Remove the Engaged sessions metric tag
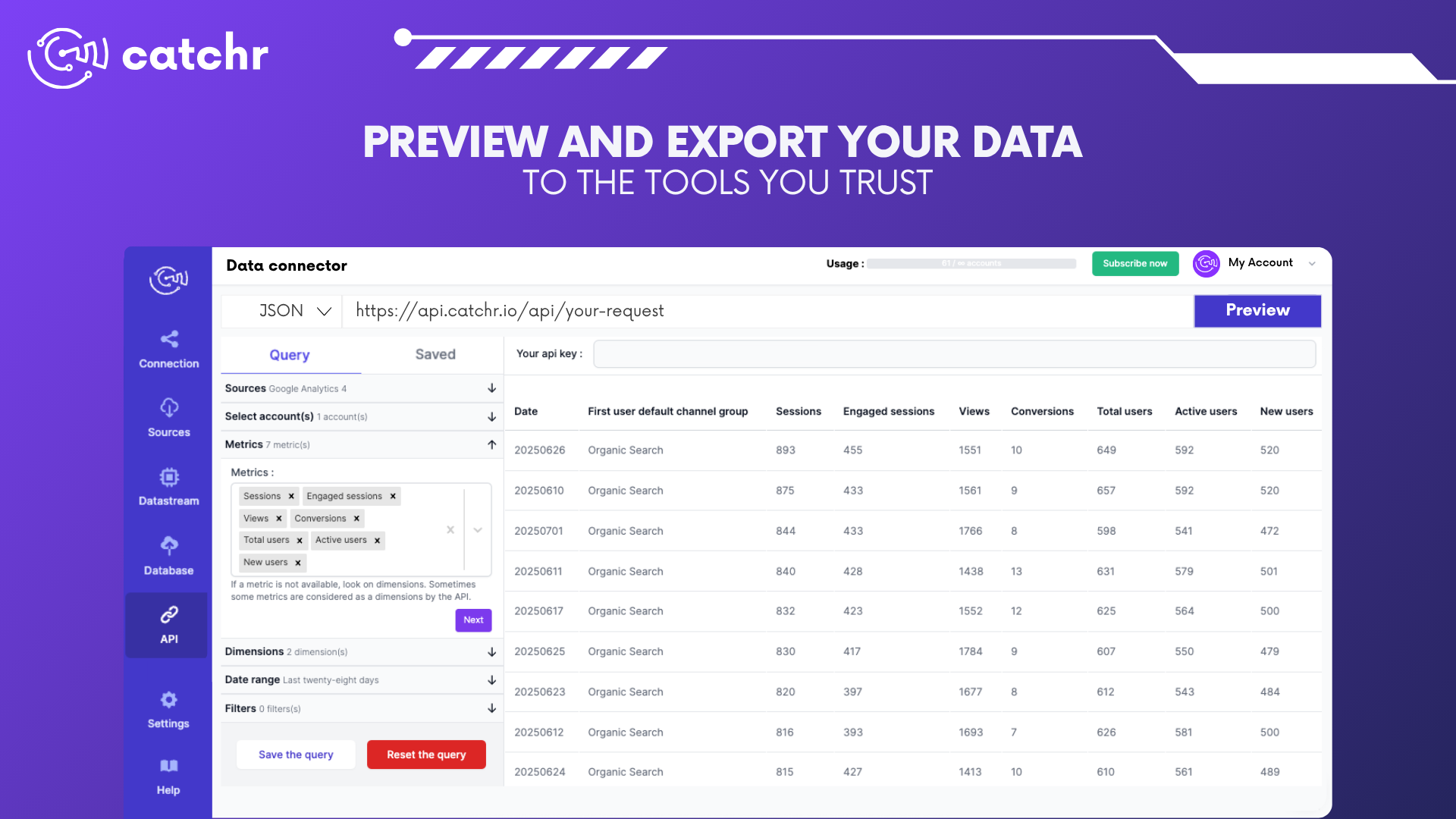The width and height of the screenshot is (1456, 819). (393, 496)
